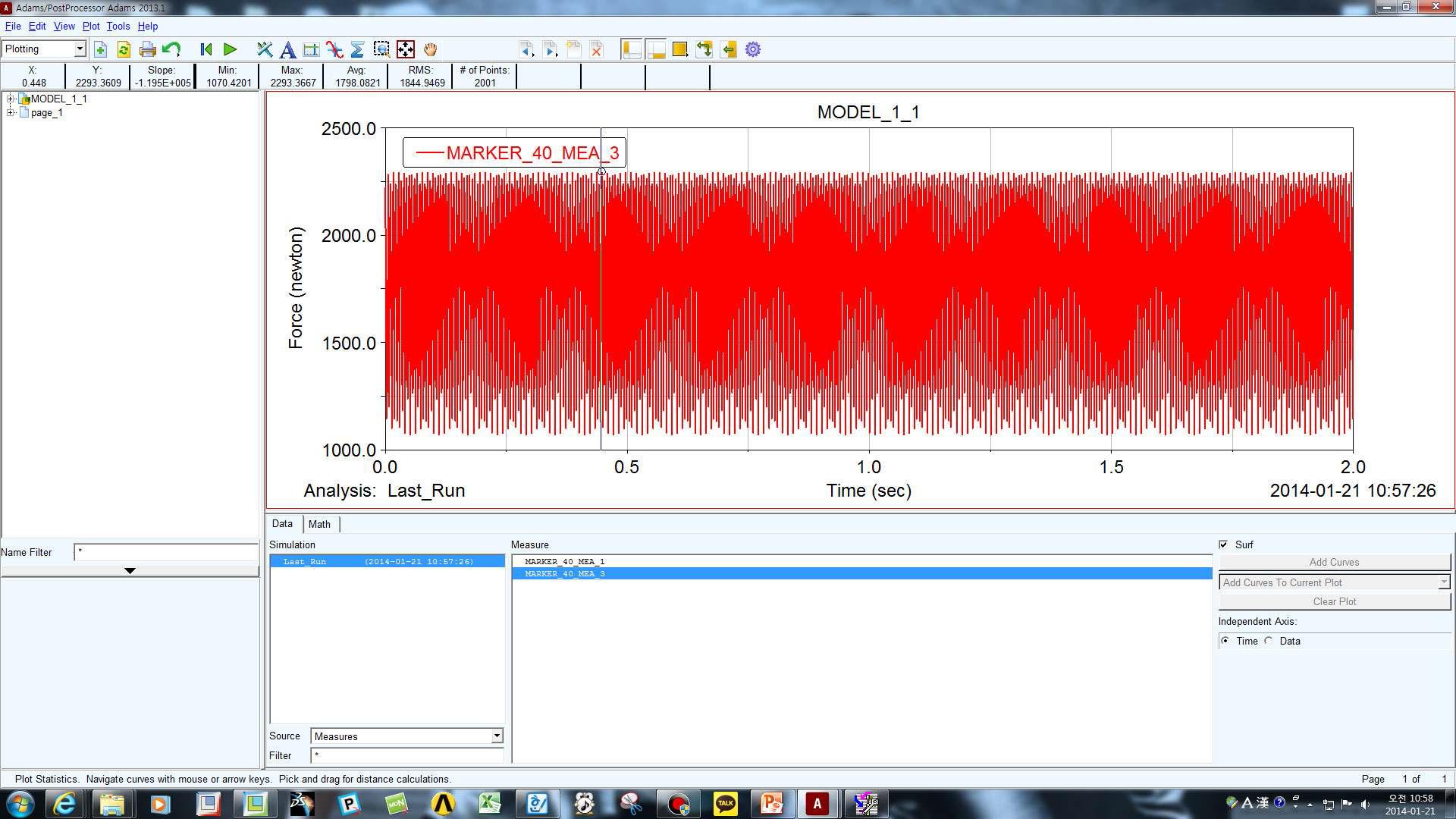
Task: Switch to the Data tab
Action: pyautogui.click(x=282, y=524)
